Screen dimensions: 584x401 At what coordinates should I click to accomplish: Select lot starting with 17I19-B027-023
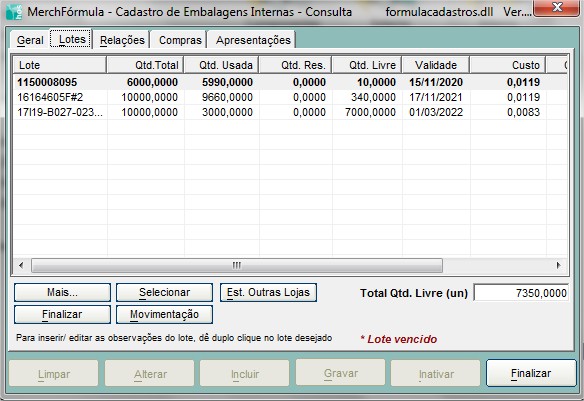290,112
